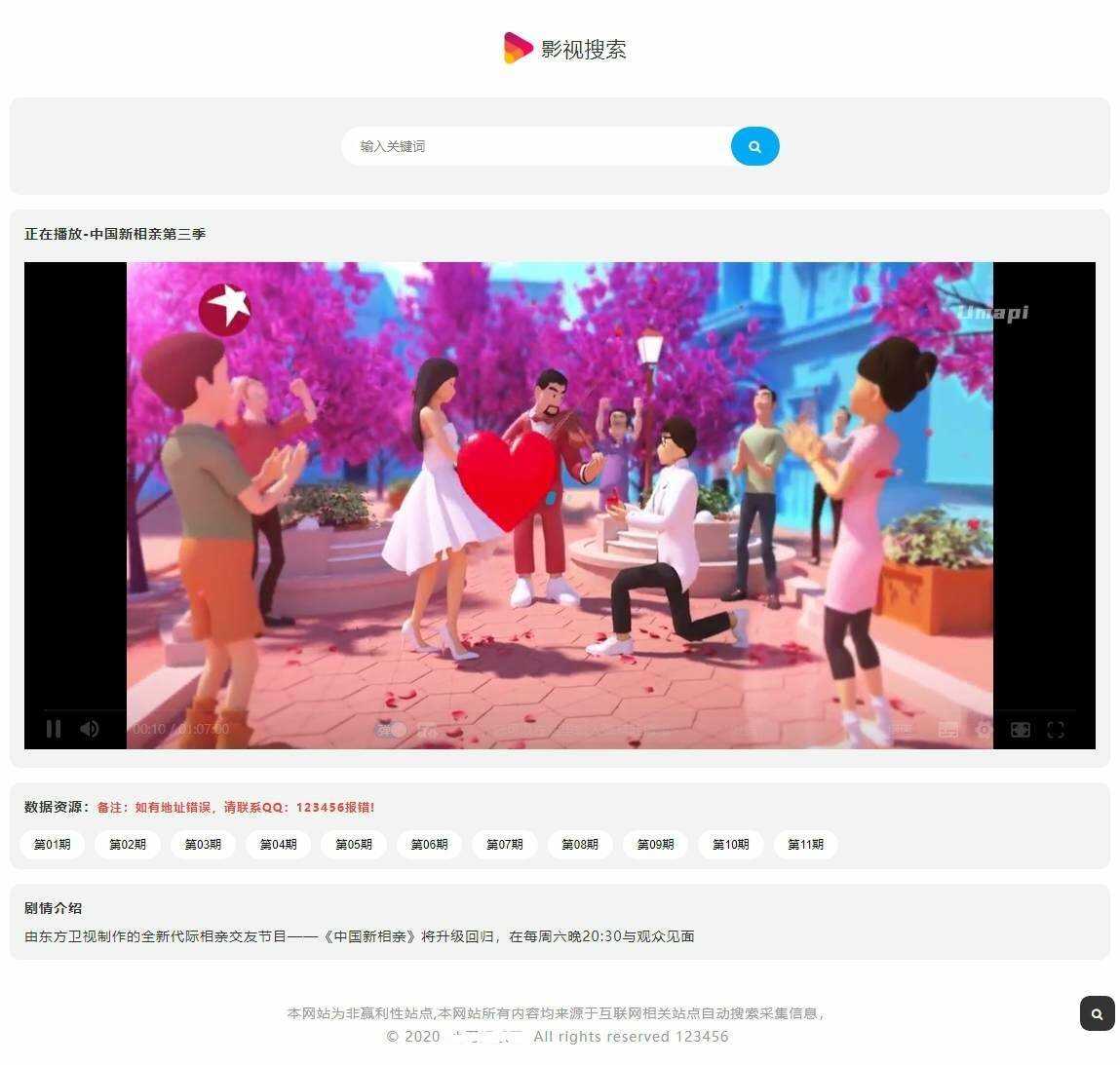Open episode 第08期
Viewport: 1120px width, 1065px height.
coord(580,844)
